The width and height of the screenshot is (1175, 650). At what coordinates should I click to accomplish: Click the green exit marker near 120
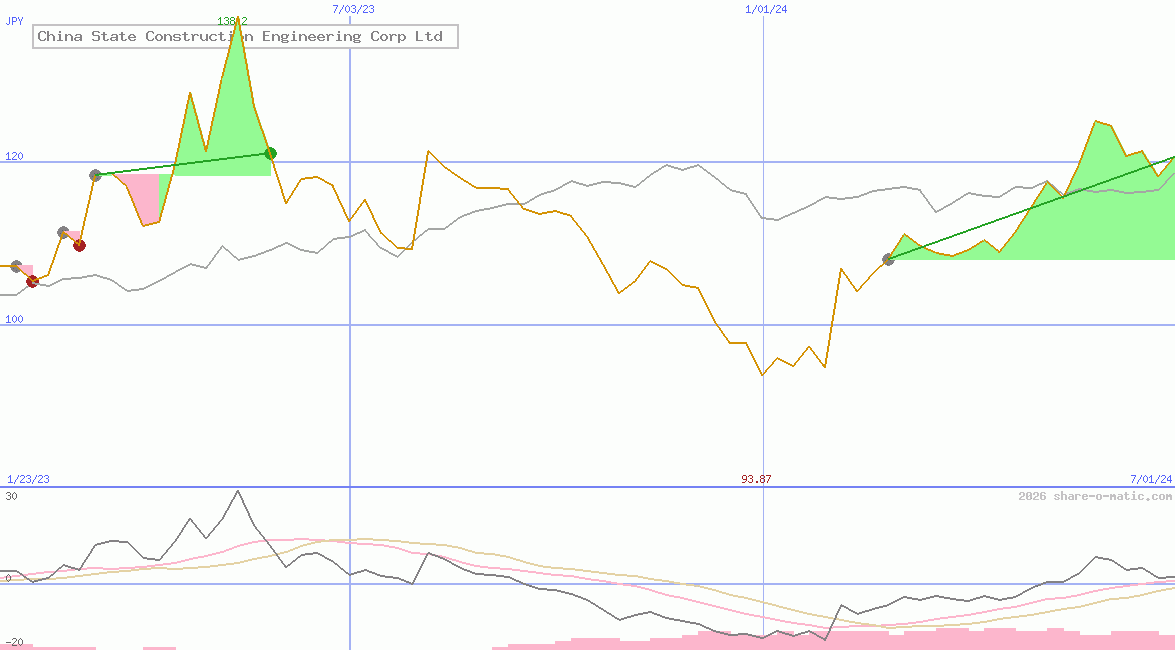pyautogui.click(x=270, y=153)
